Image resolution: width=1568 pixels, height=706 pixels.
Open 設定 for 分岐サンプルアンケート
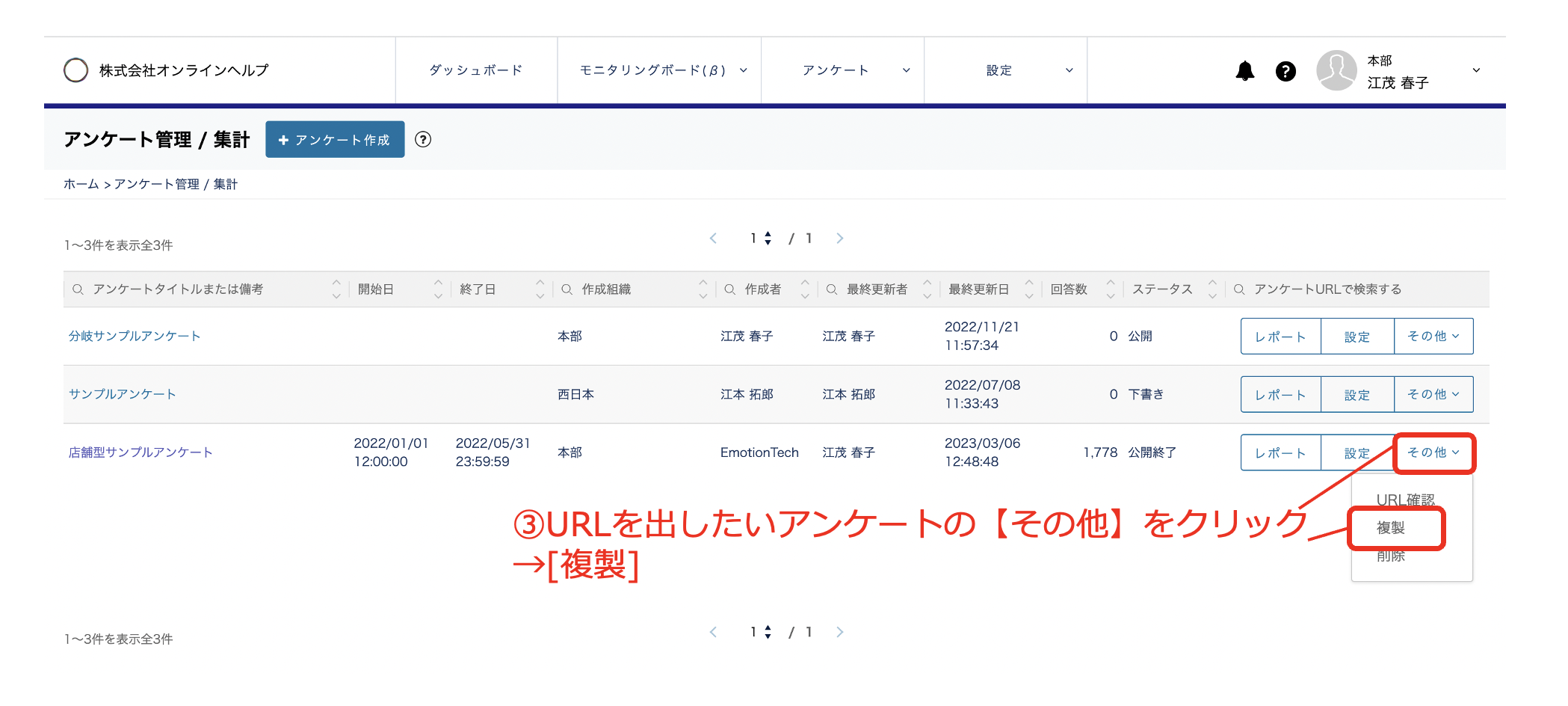coord(1357,337)
